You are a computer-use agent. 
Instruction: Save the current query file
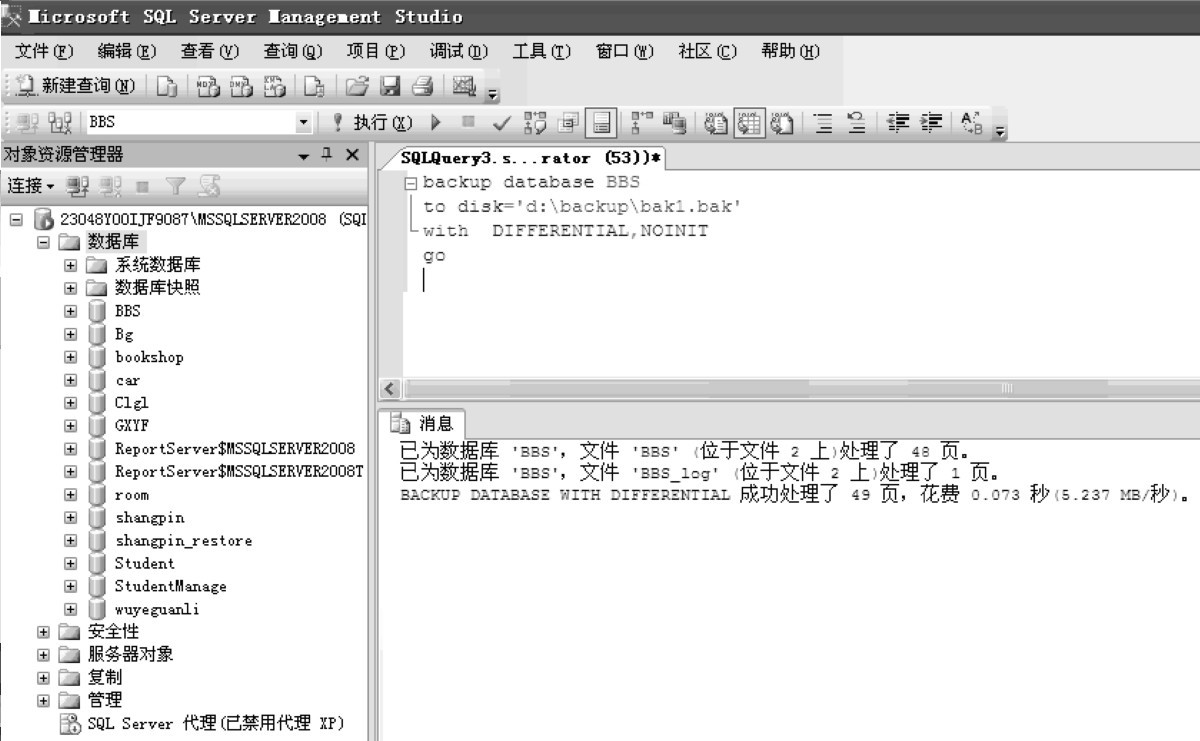point(388,87)
